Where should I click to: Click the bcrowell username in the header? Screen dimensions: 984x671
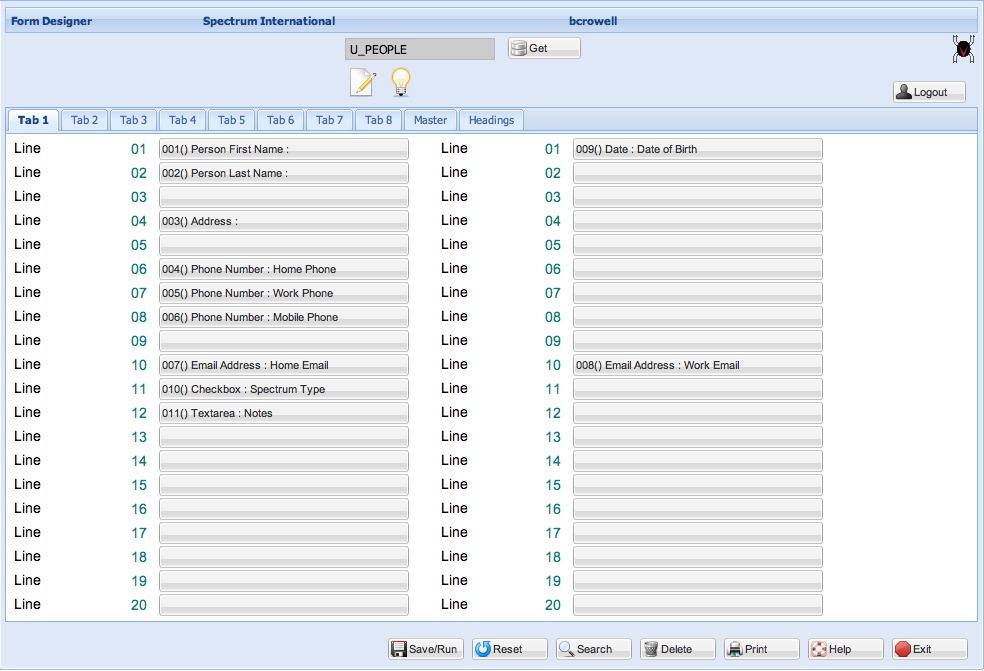tap(593, 21)
